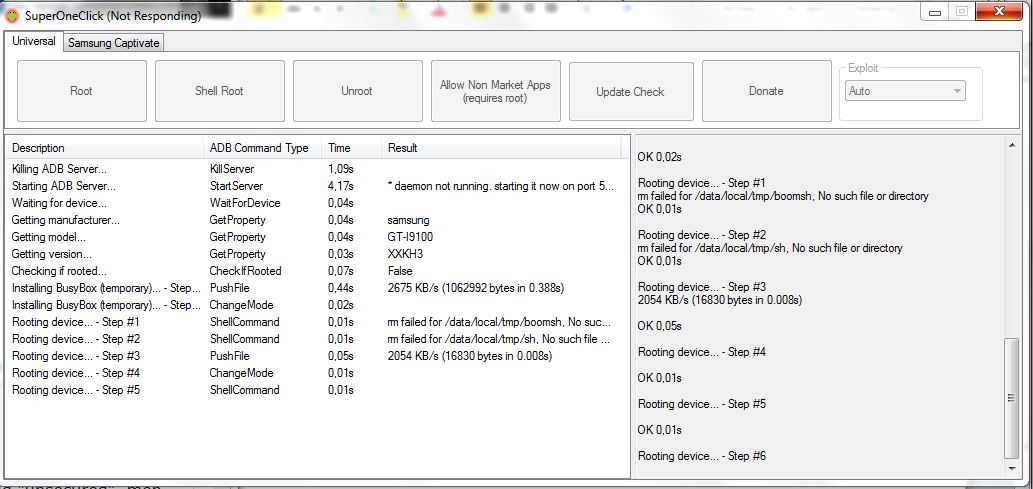Screen dimensions: 1033x489
Task: Click the daemon not running result cell
Action: point(501,186)
